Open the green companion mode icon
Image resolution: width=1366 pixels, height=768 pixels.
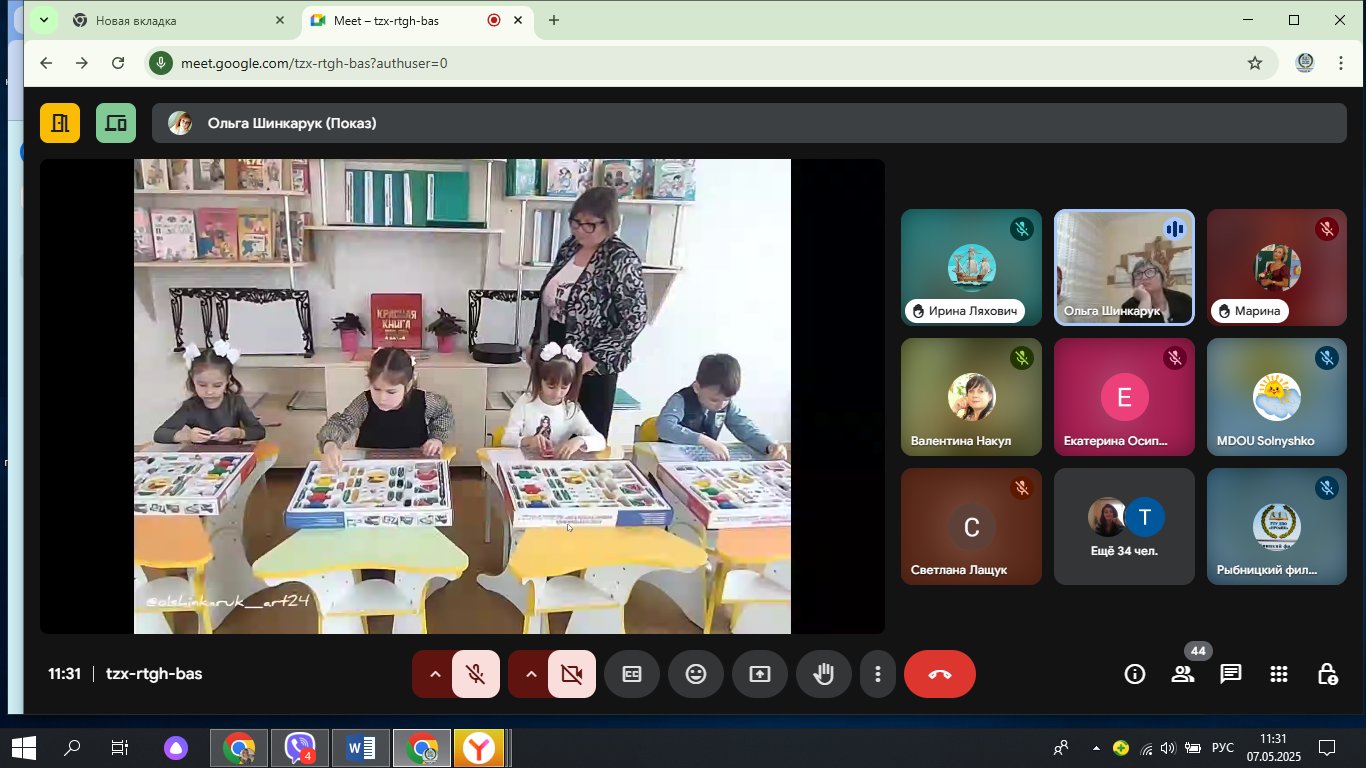point(116,123)
